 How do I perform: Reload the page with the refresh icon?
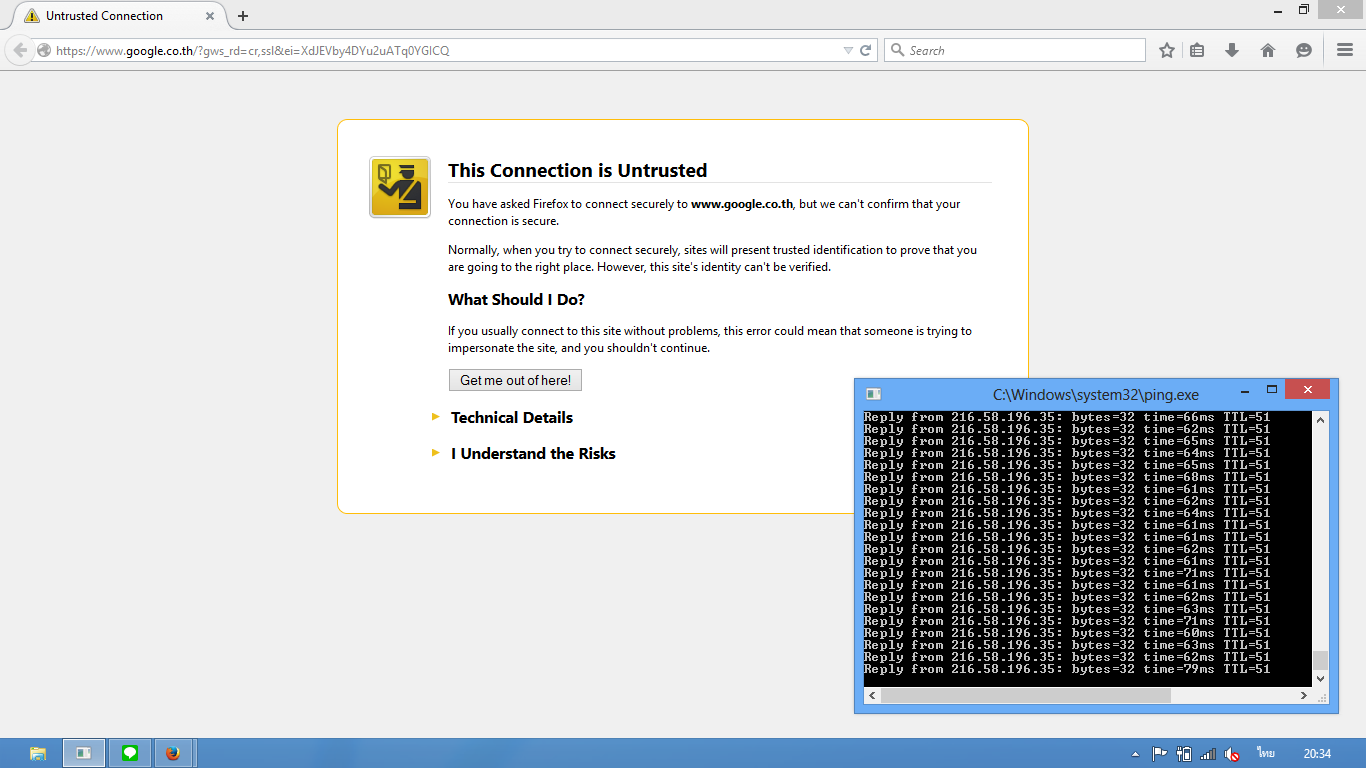pos(866,50)
